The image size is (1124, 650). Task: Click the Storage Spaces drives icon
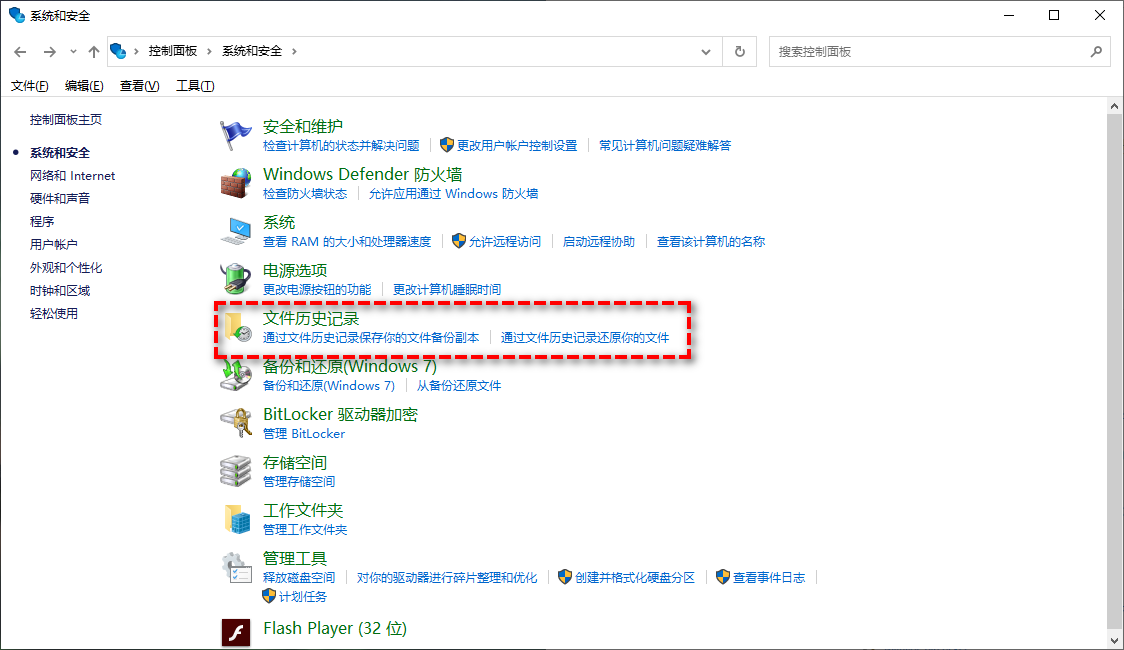point(235,471)
